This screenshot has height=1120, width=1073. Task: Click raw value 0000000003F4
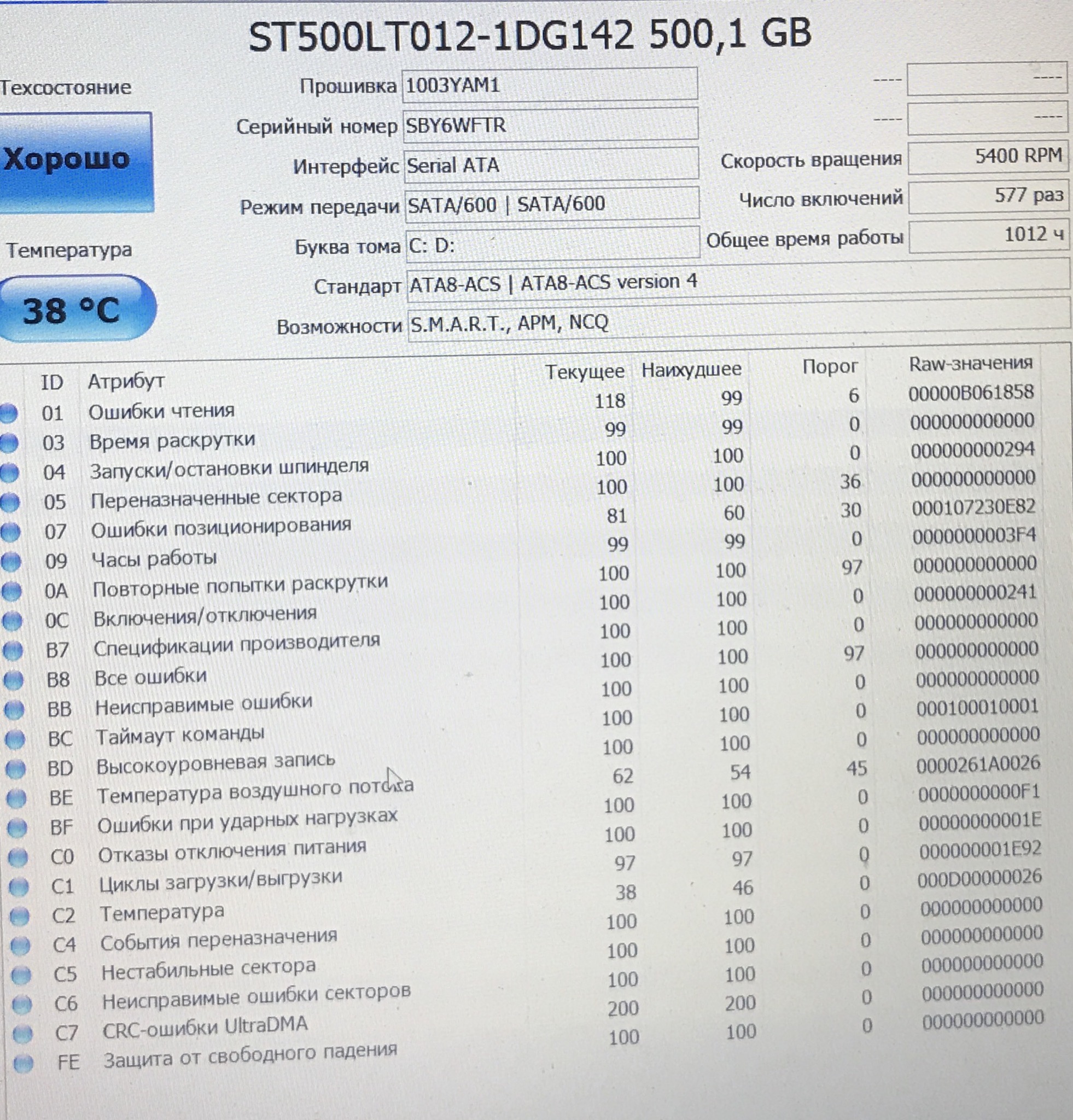[x=974, y=535]
